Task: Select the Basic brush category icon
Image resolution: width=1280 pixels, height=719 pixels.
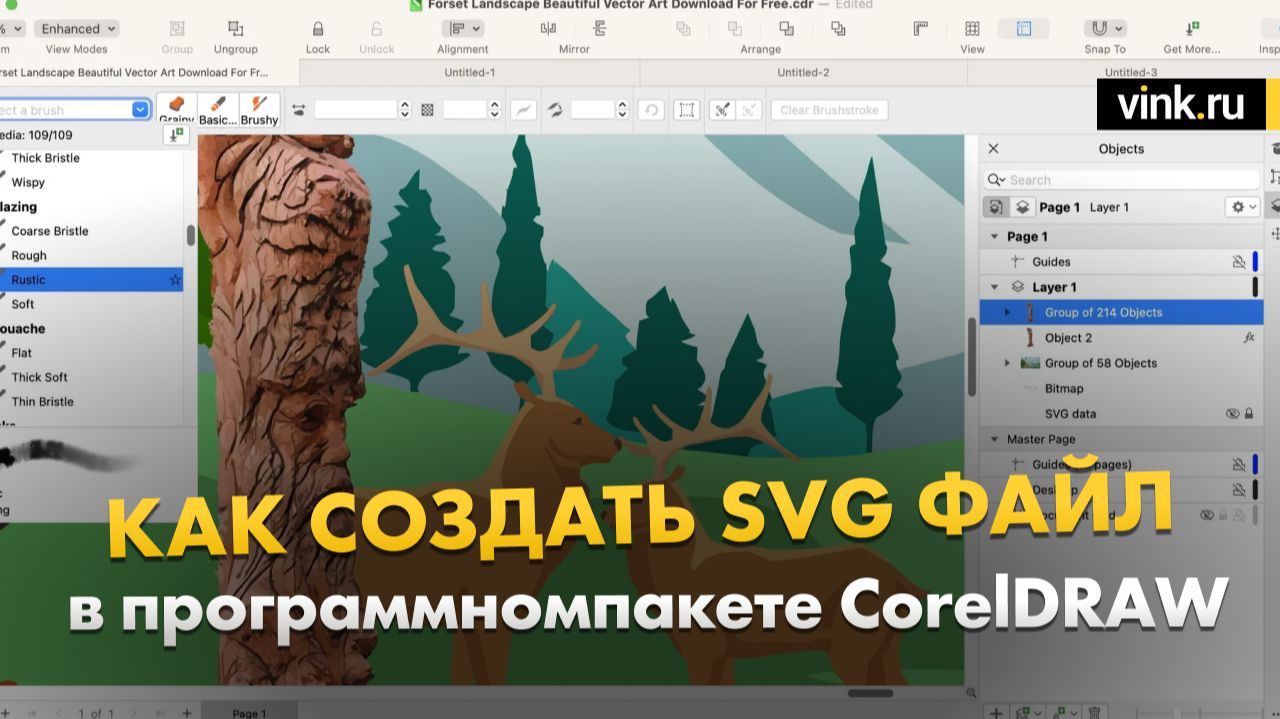Action: pyautogui.click(x=218, y=109)
